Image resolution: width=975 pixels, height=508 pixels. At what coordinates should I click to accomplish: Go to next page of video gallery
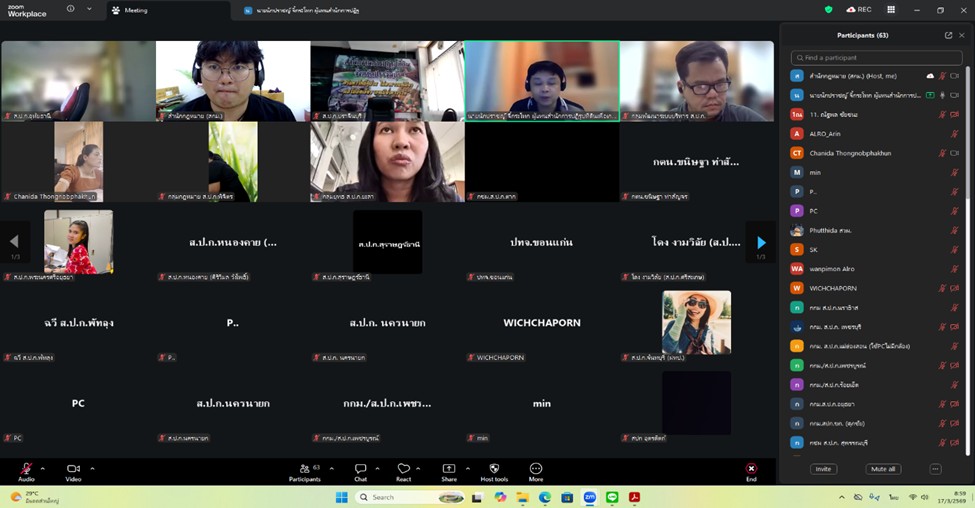coord(761,242)
